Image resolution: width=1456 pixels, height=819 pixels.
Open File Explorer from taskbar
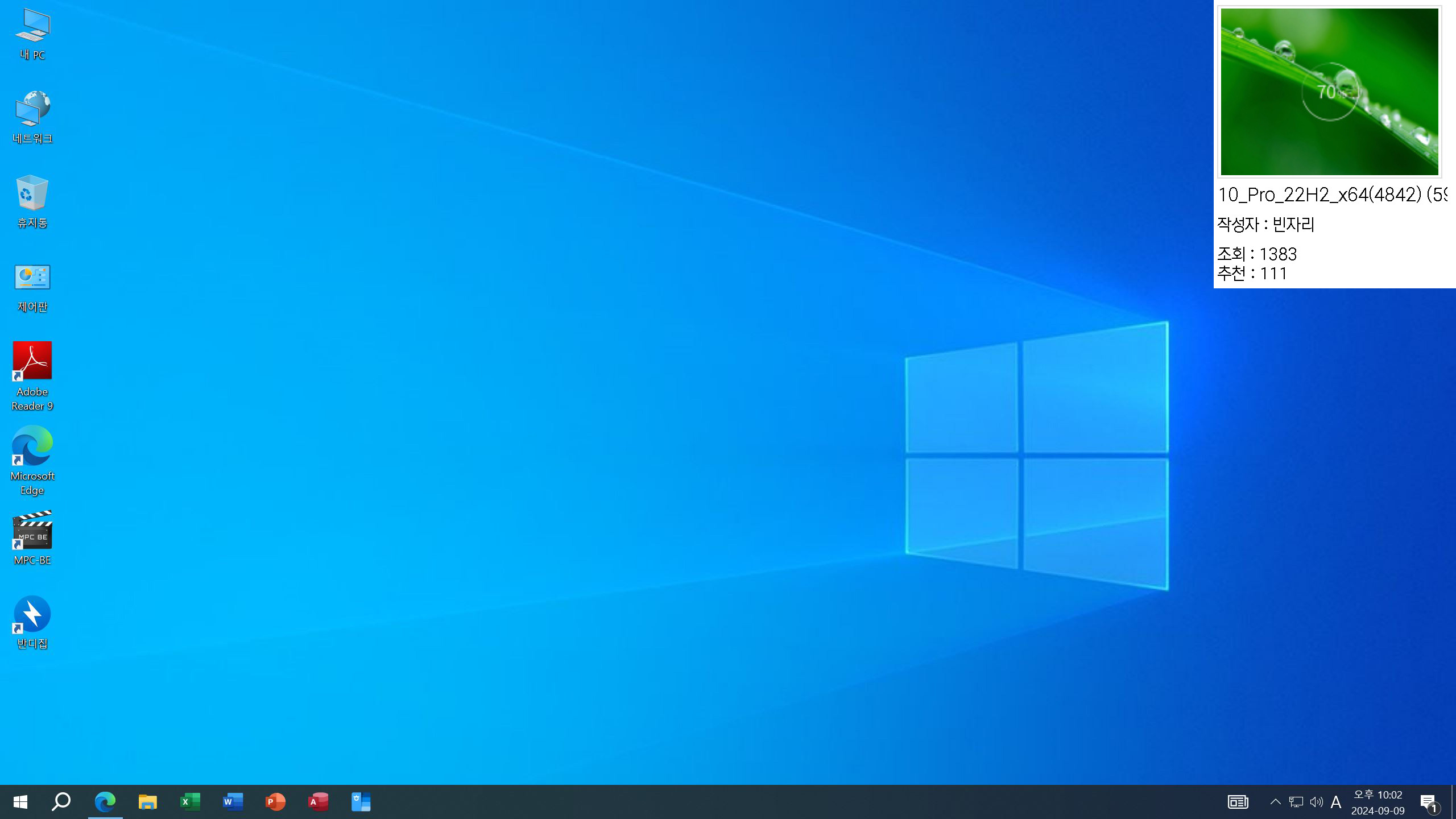coord(148,802)
